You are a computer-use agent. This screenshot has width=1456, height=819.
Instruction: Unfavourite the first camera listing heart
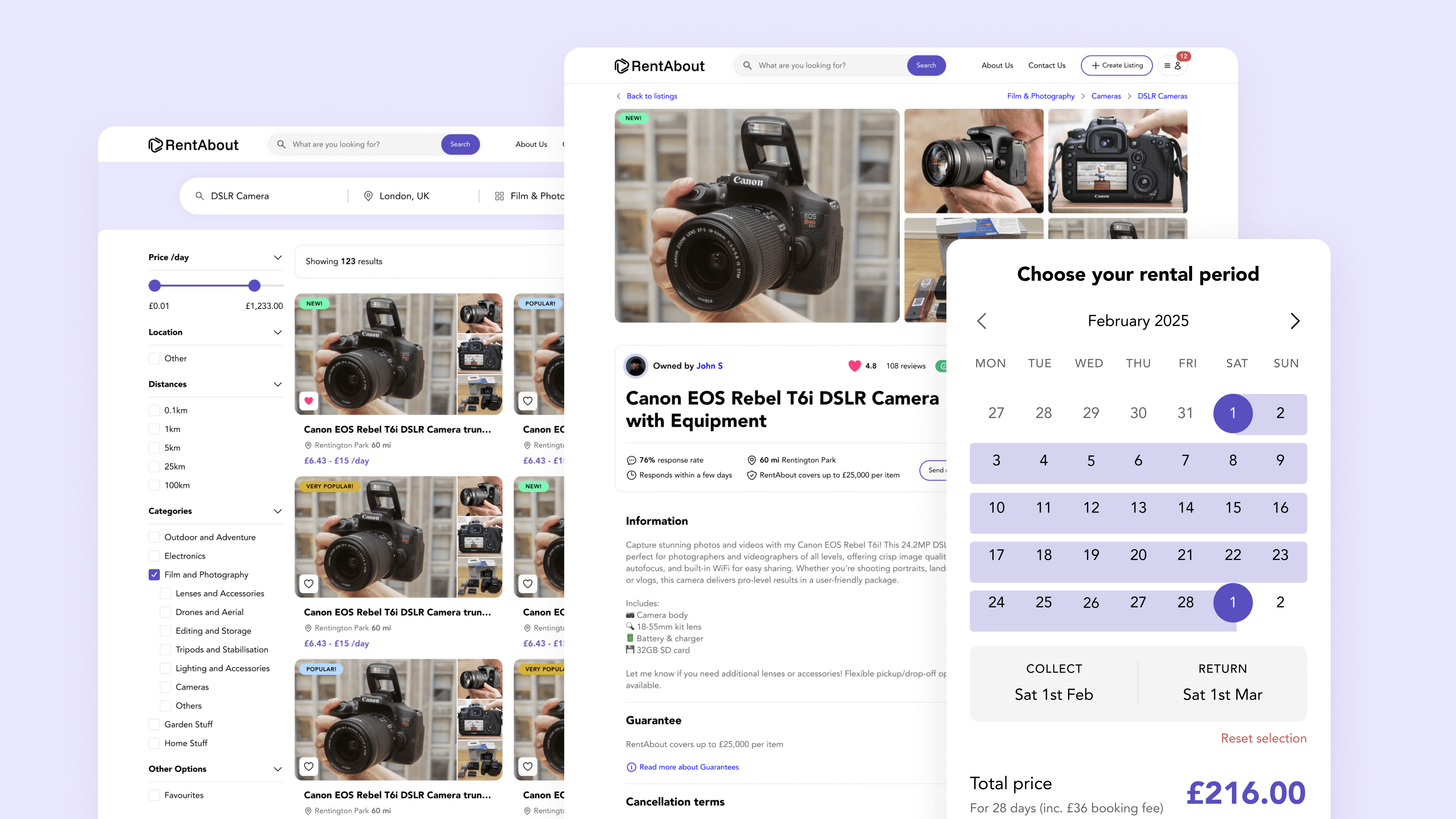click(x=309, y=401)
